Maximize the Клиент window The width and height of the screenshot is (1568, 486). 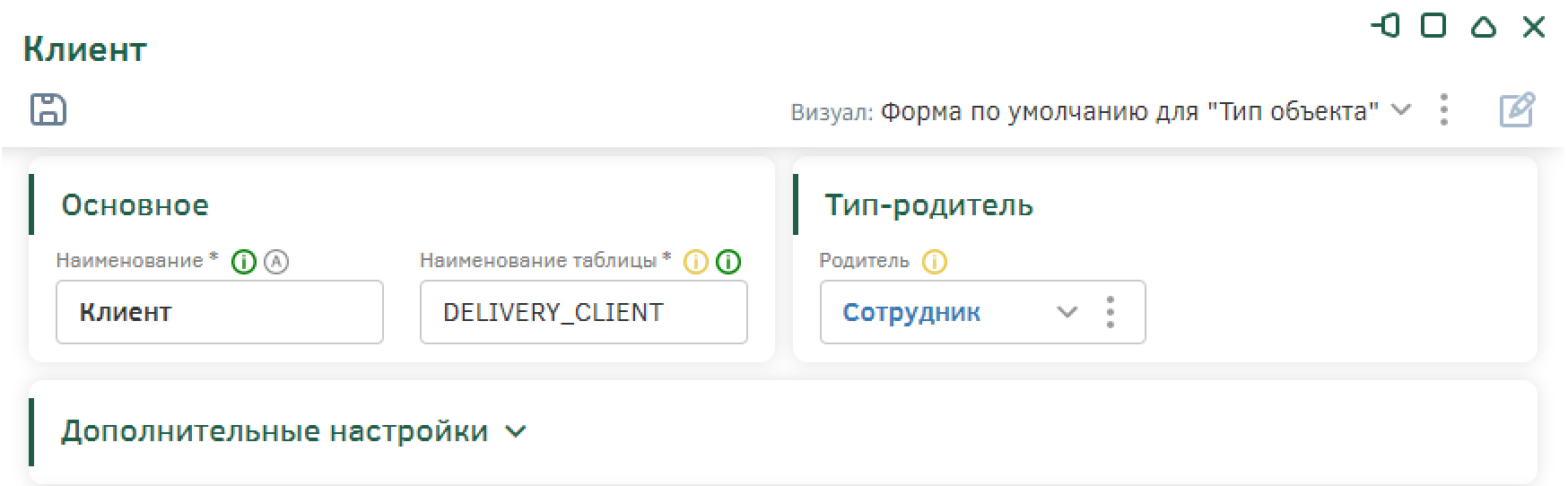[x=1434, y=26]
